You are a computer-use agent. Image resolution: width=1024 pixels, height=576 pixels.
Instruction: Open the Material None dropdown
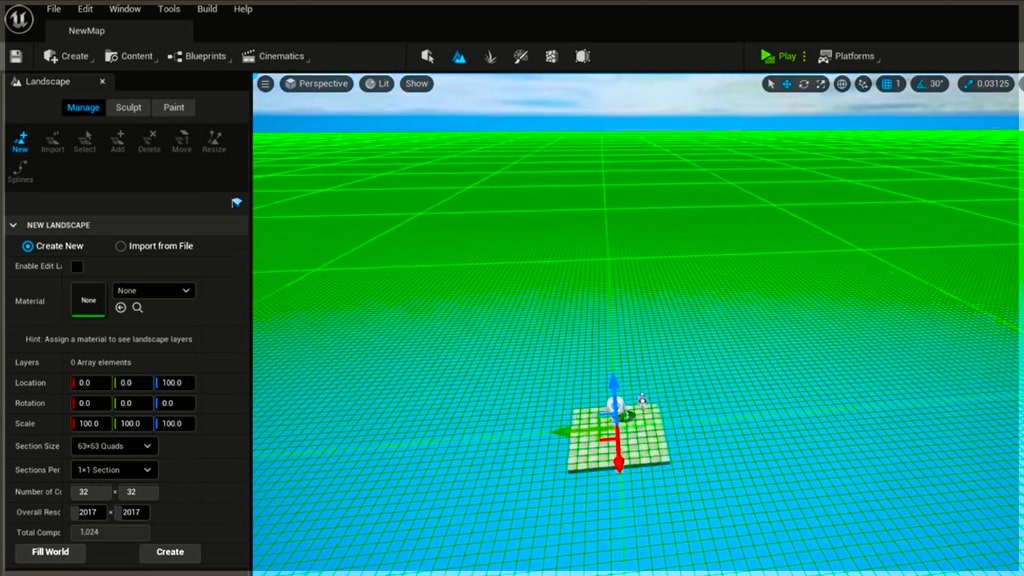153,291
